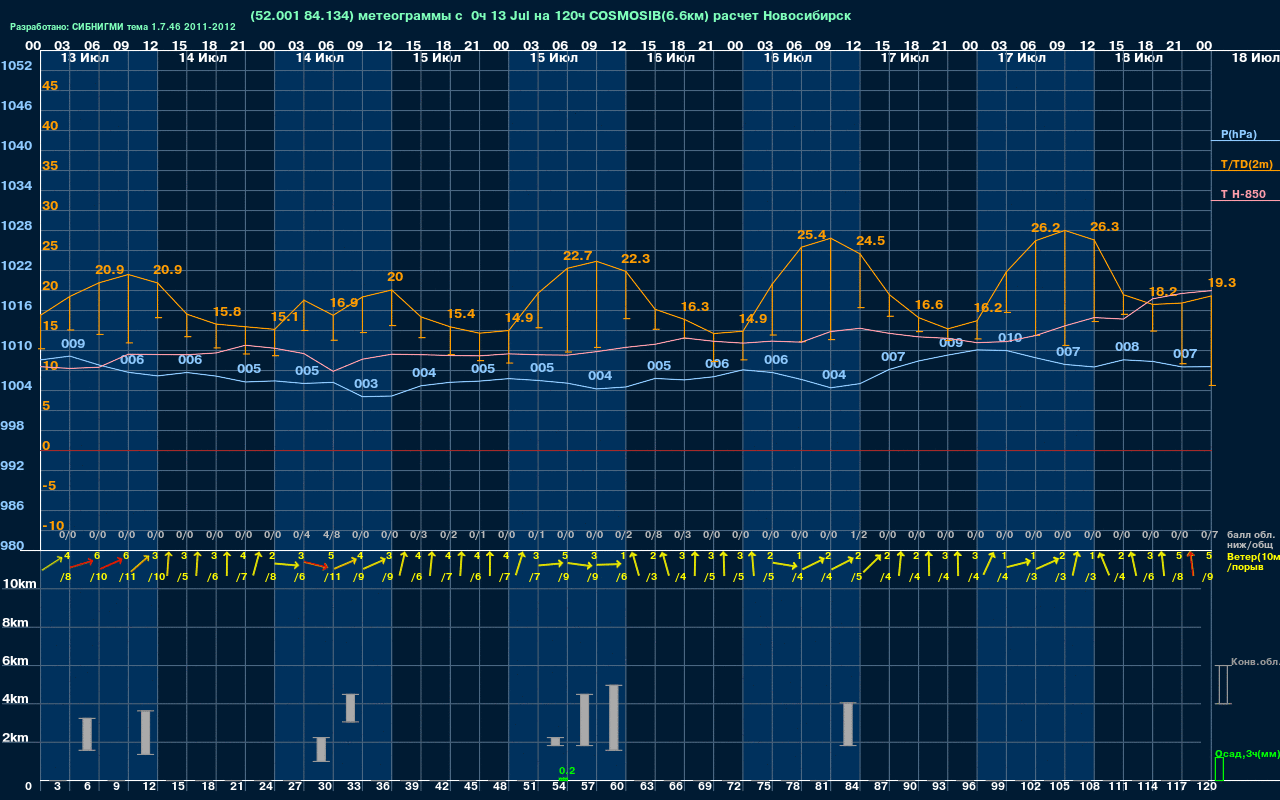Screen dimensions: 1280x800
Task: Click hour 84 on the bottom axis
Action: coord(852,788)
